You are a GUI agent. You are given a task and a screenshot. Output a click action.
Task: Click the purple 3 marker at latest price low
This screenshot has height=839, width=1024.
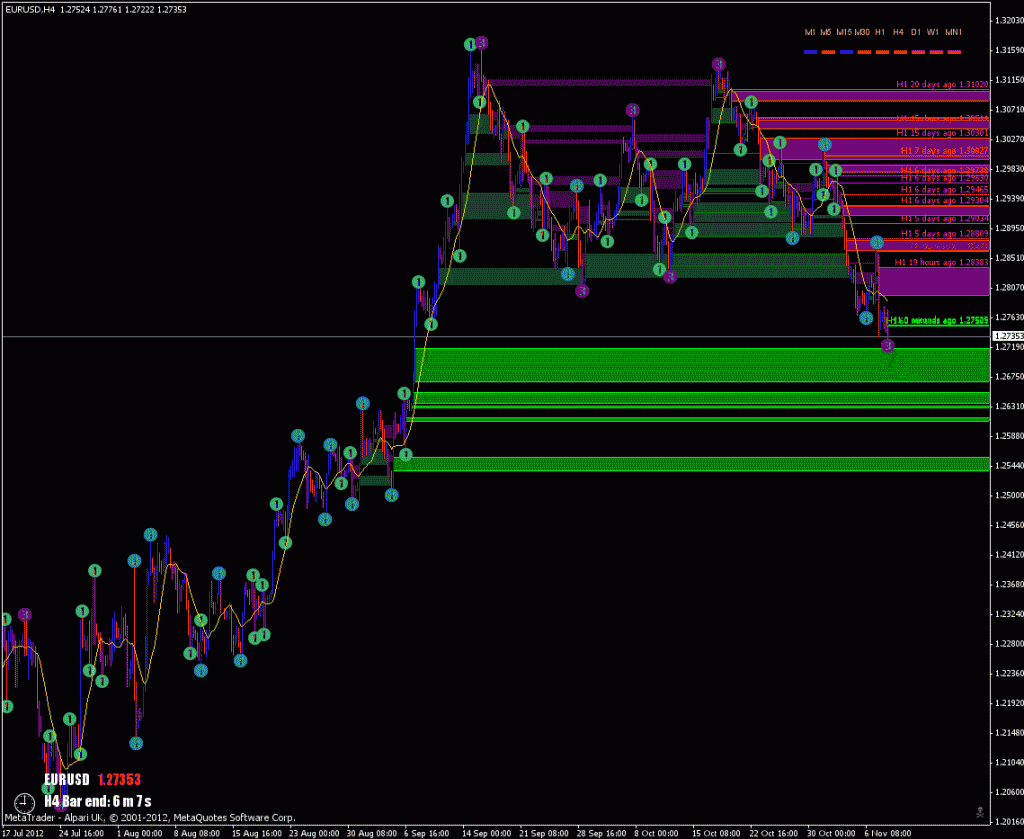[x=887, y=345]
